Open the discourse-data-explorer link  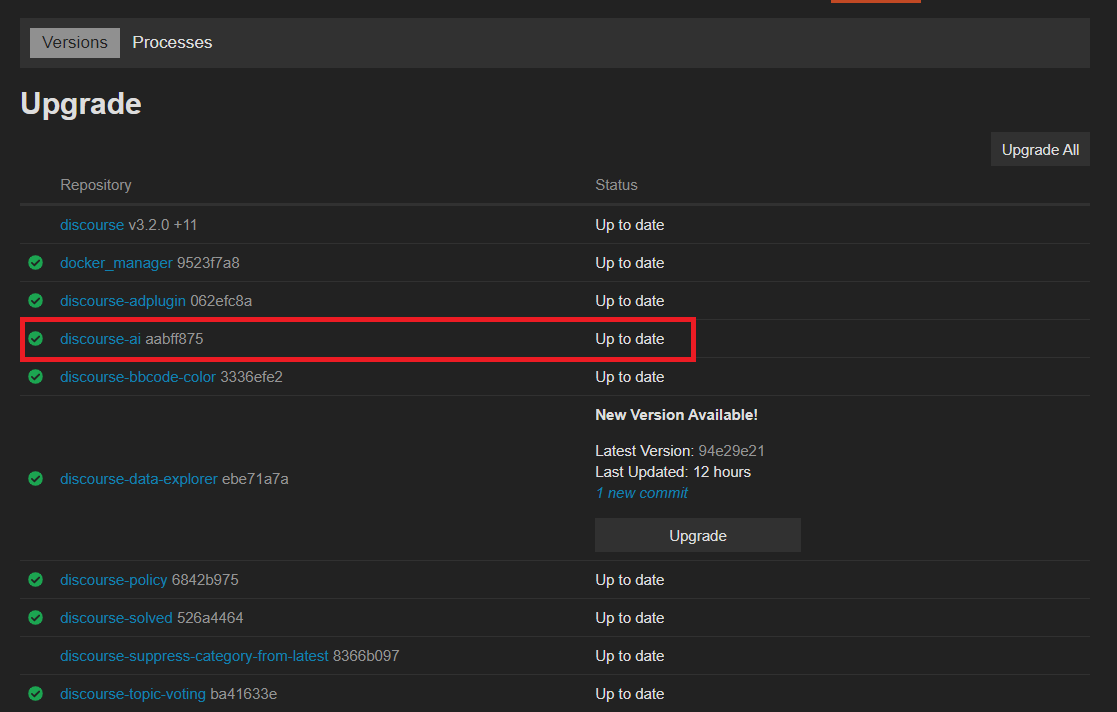click(139, 479)
